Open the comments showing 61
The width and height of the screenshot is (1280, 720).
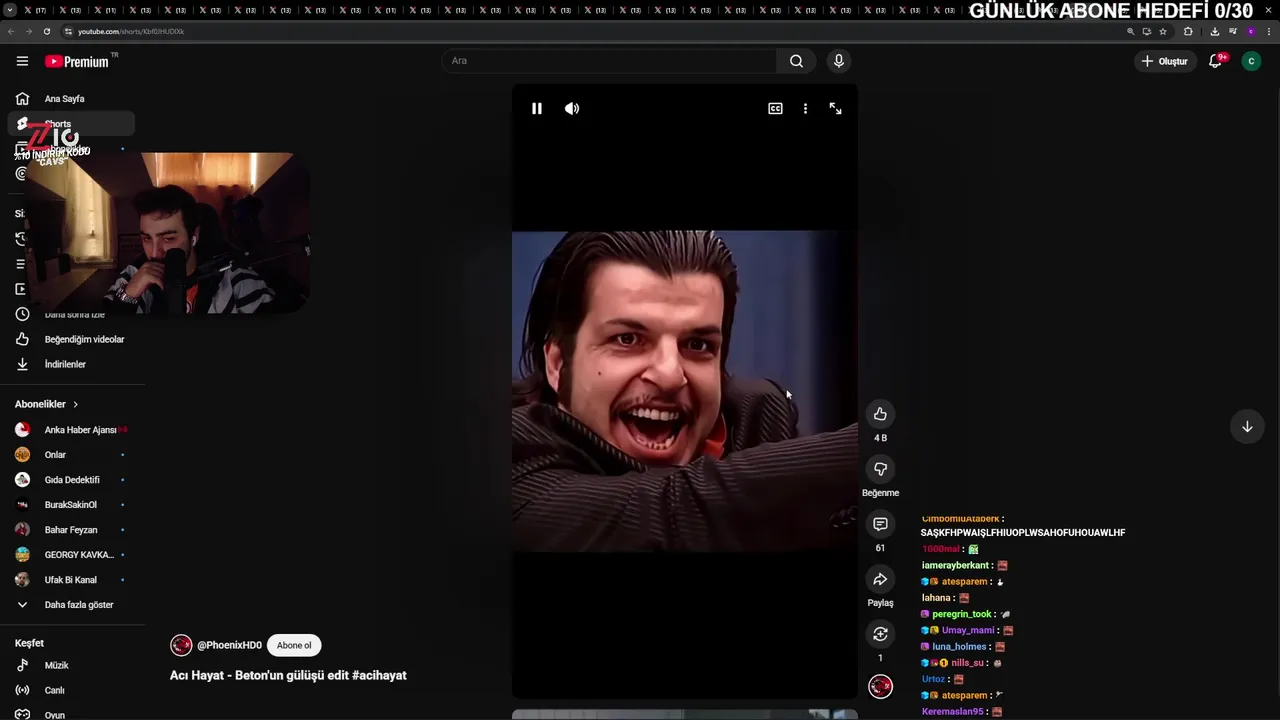tap(880, 524)
